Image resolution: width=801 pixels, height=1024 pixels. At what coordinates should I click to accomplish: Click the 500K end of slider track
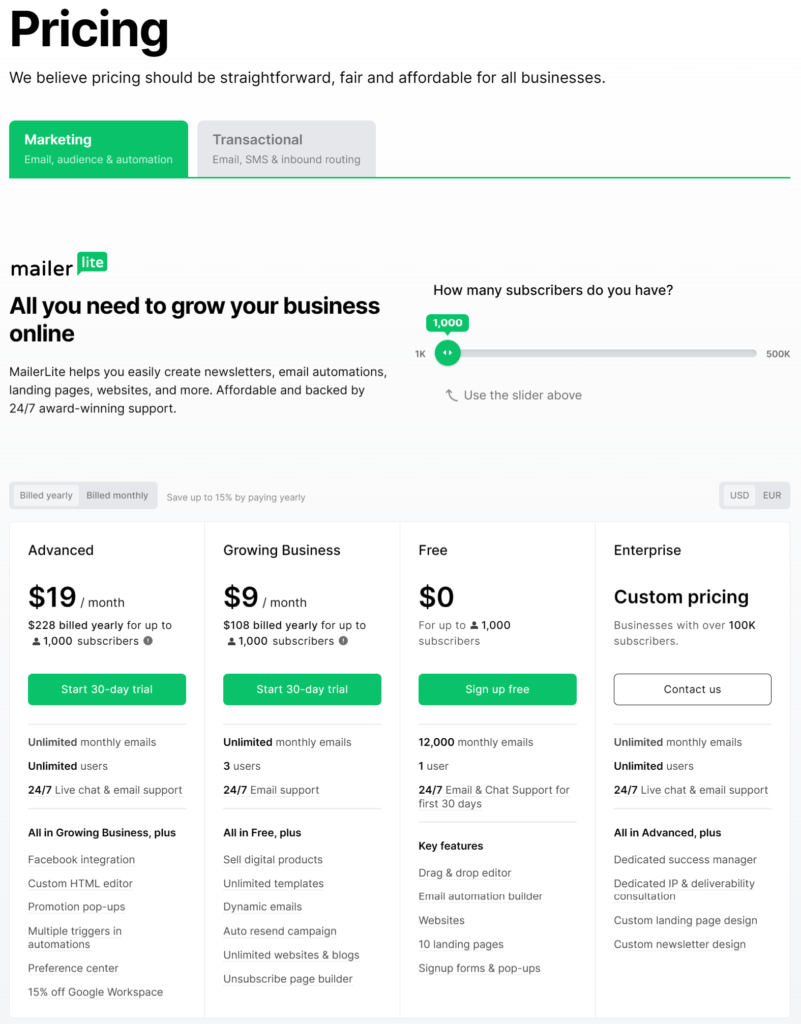click(755, 353)
